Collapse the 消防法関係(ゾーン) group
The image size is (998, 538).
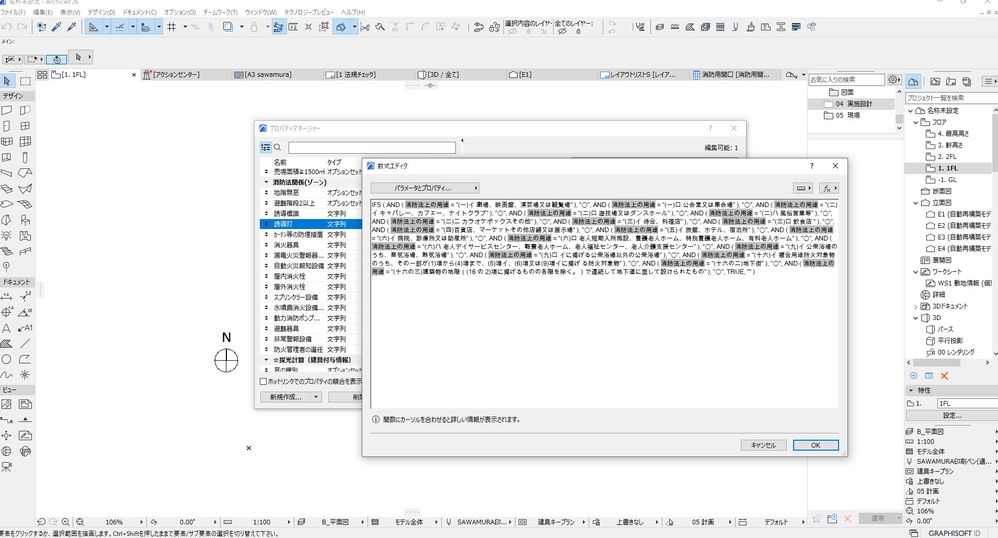(267, 182)
